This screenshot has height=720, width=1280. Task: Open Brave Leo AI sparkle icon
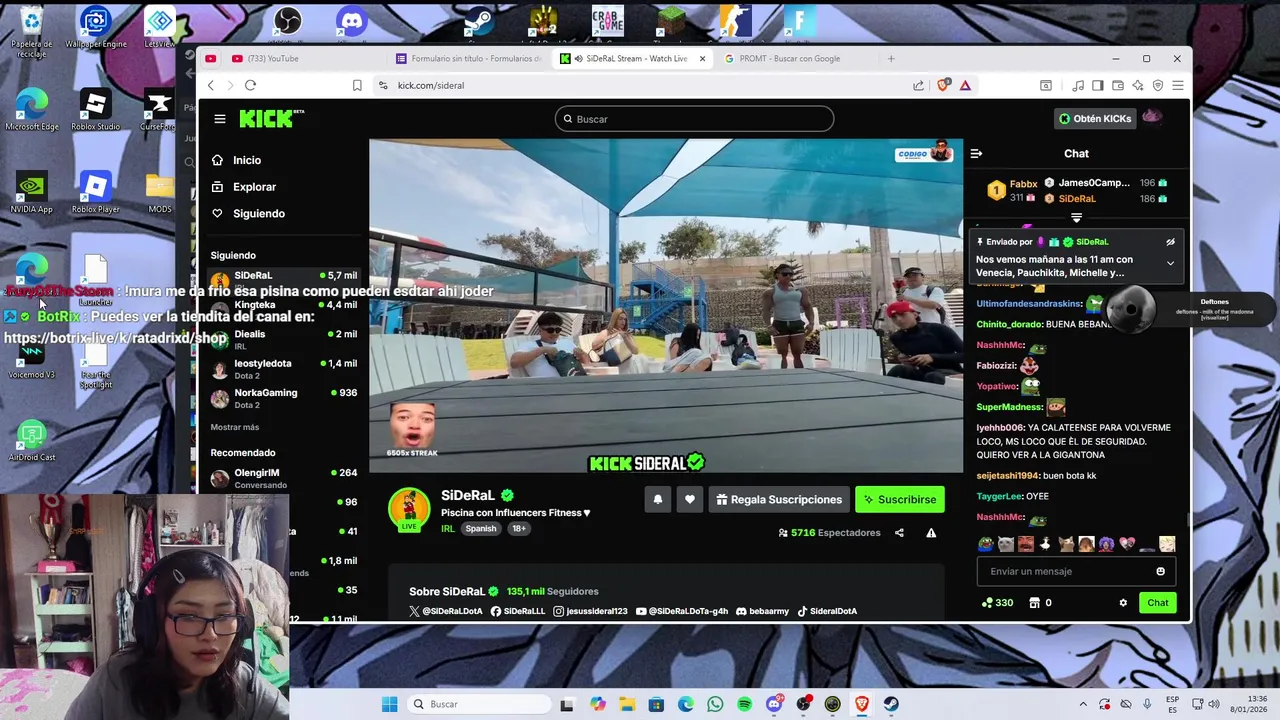coord(1138,85)
